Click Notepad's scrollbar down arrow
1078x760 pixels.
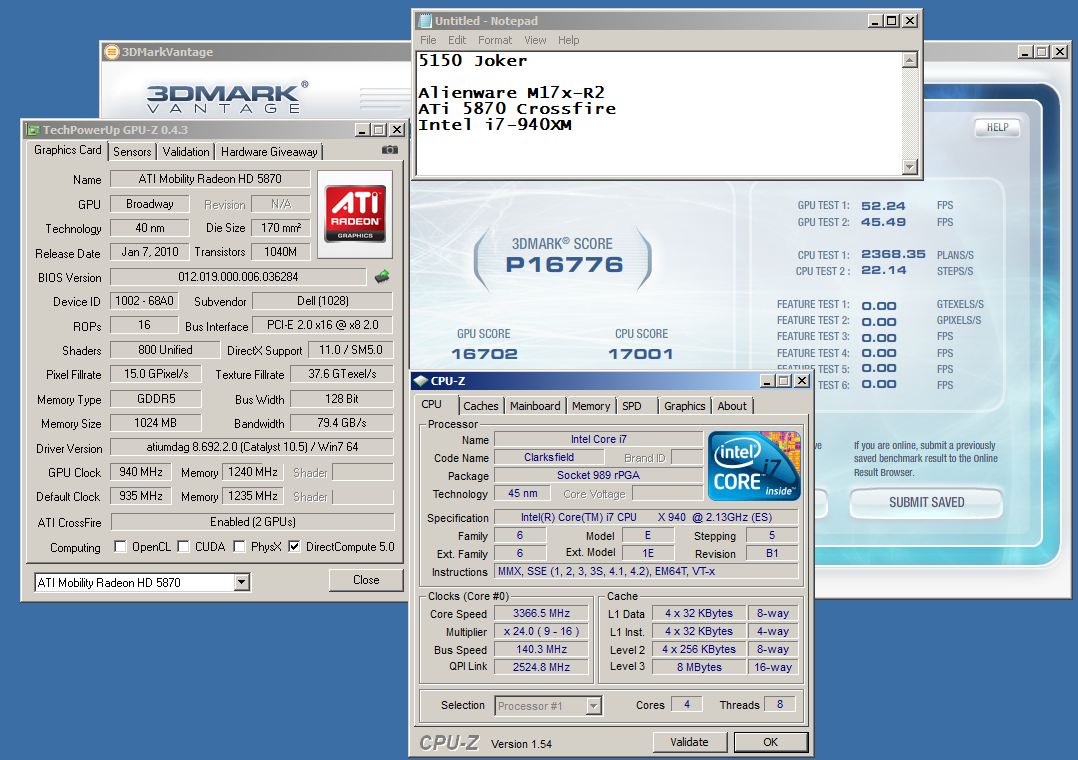click(x=909, y=167)
